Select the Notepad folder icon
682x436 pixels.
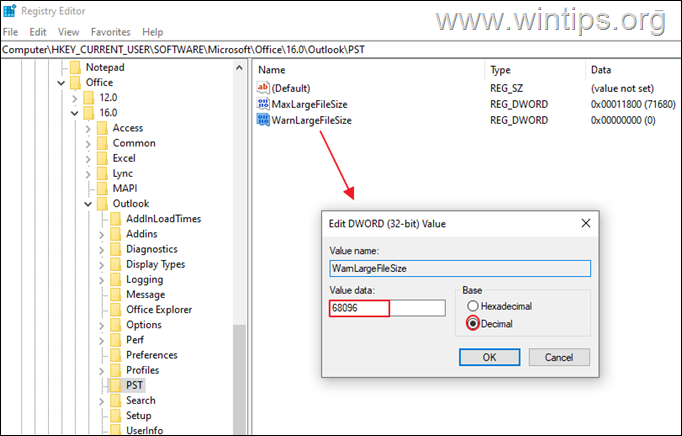coord(76,67)
